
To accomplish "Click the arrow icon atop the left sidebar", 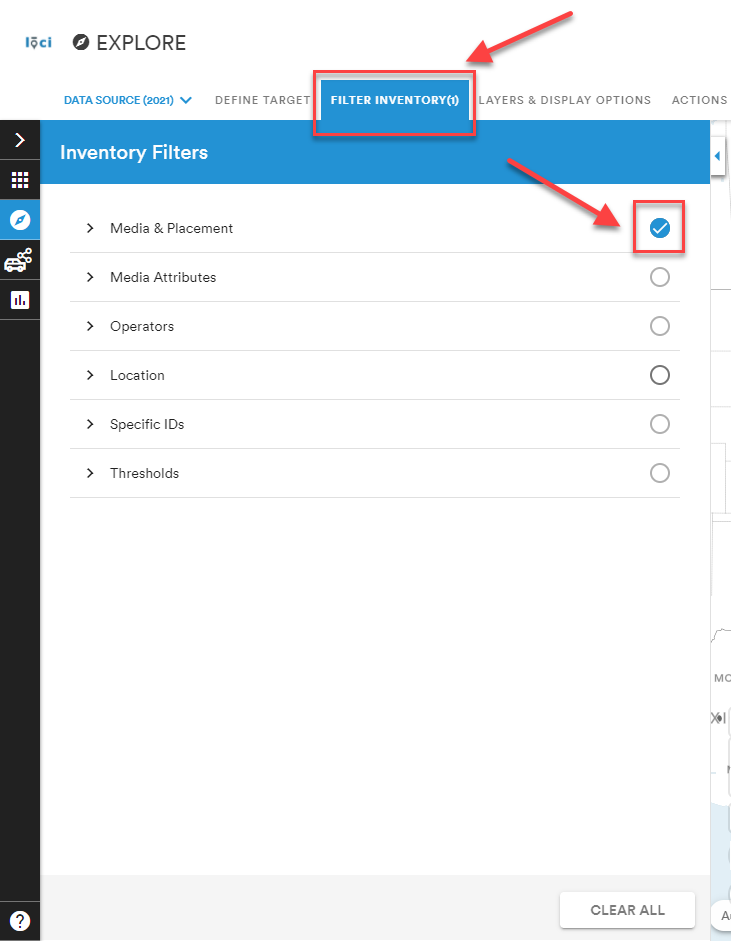I will (19, 140).
